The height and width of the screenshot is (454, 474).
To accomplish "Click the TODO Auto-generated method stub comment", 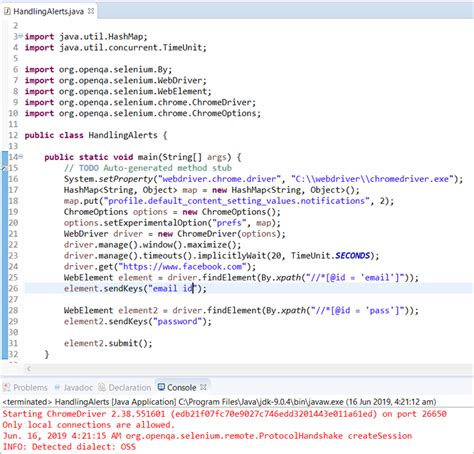I will click(x=148, y=168).
